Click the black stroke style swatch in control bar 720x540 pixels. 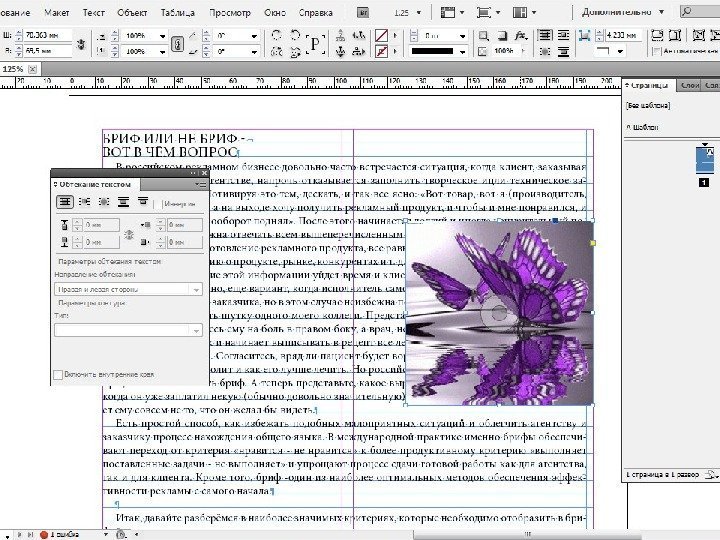point(433,50)
